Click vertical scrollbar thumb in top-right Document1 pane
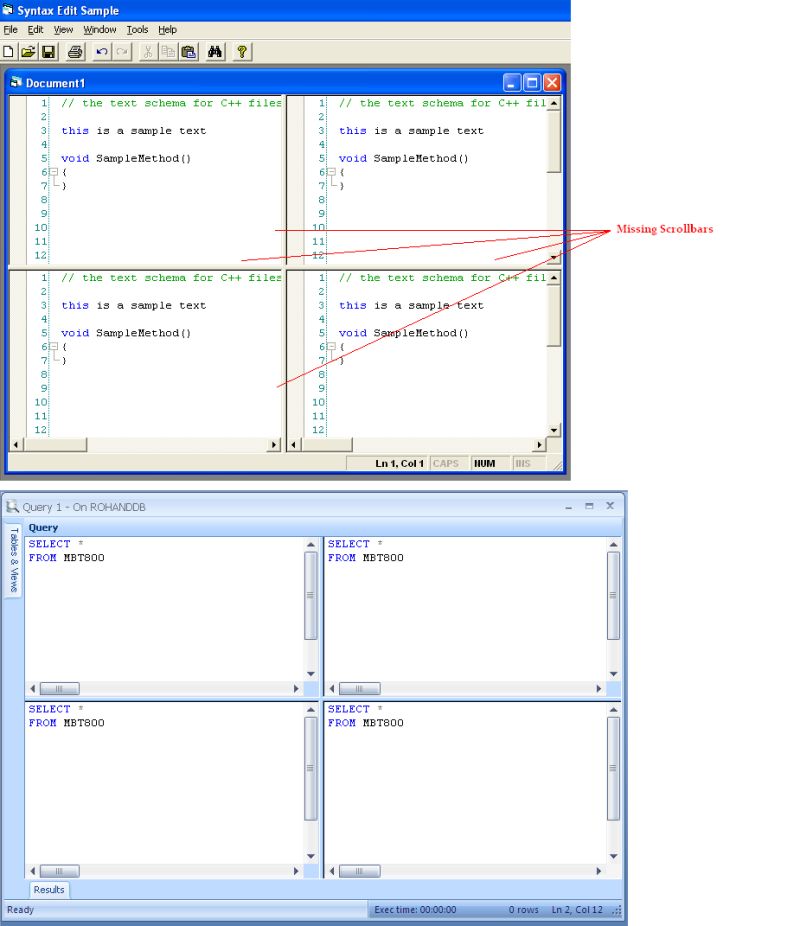Viewport: 800px width, 926px height. [554, 141]
